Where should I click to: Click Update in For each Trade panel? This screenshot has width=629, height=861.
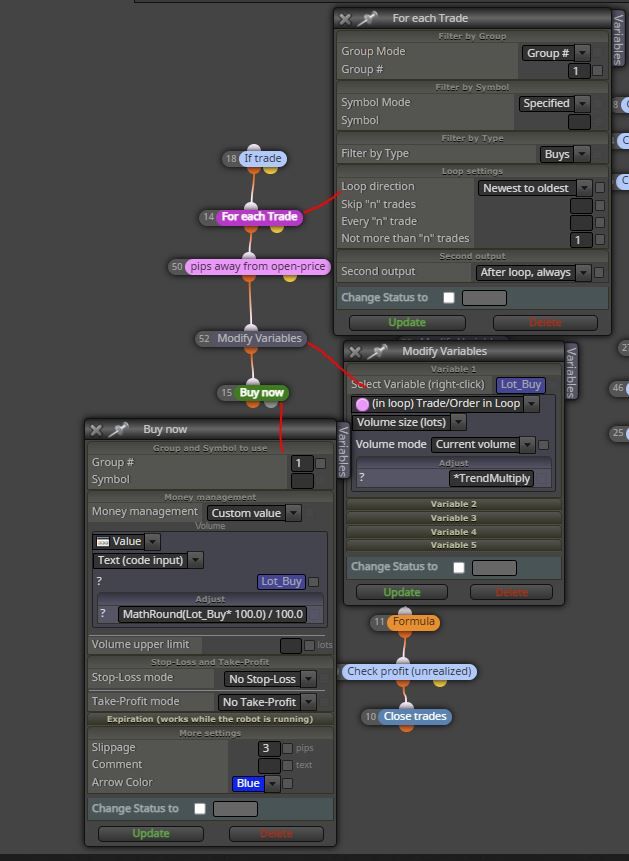(407, 323)
